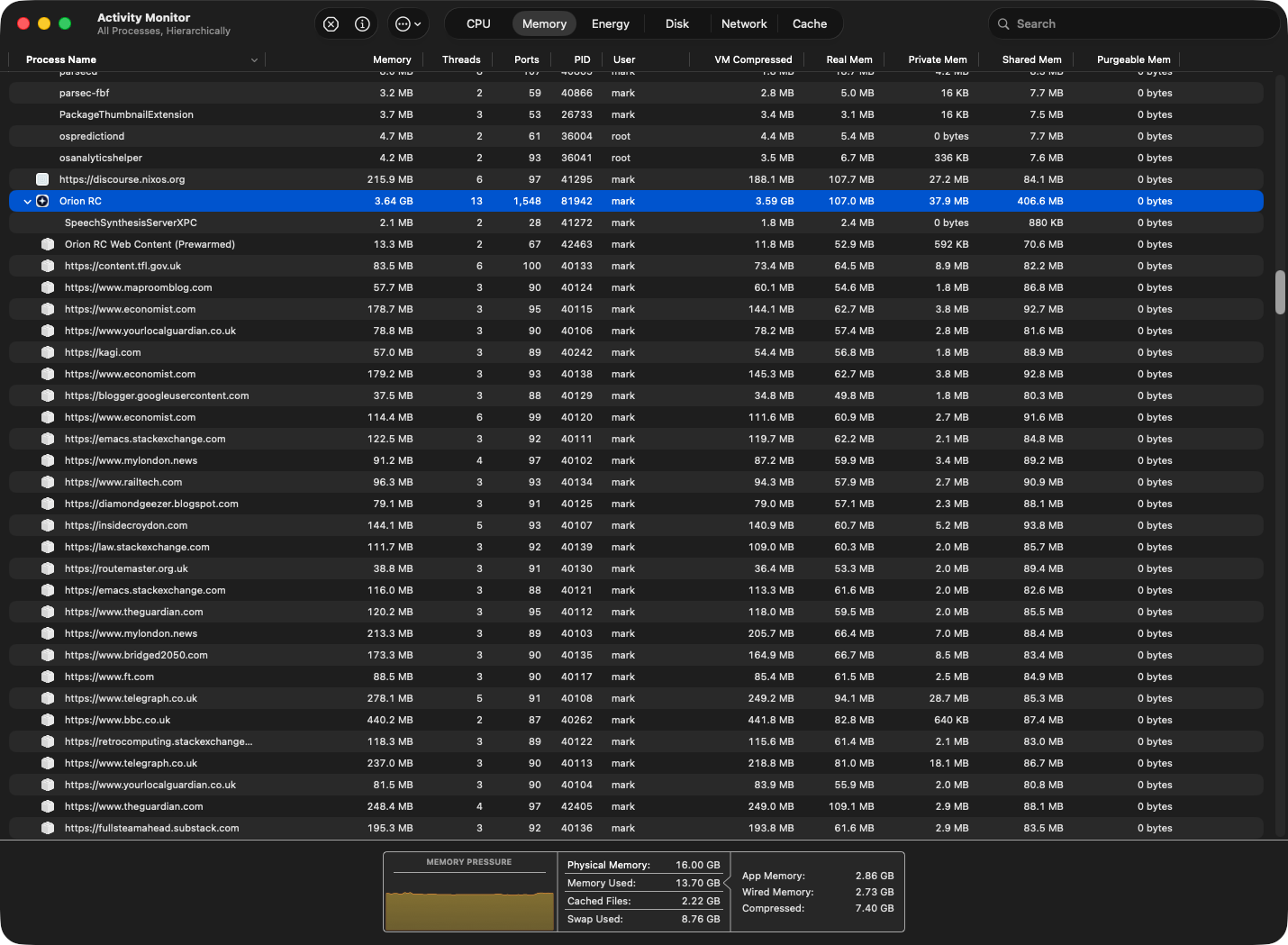This screenshot has width=1288, height=945.
Task: Click the maproomblog.com process icon
Action: (48, 287)
